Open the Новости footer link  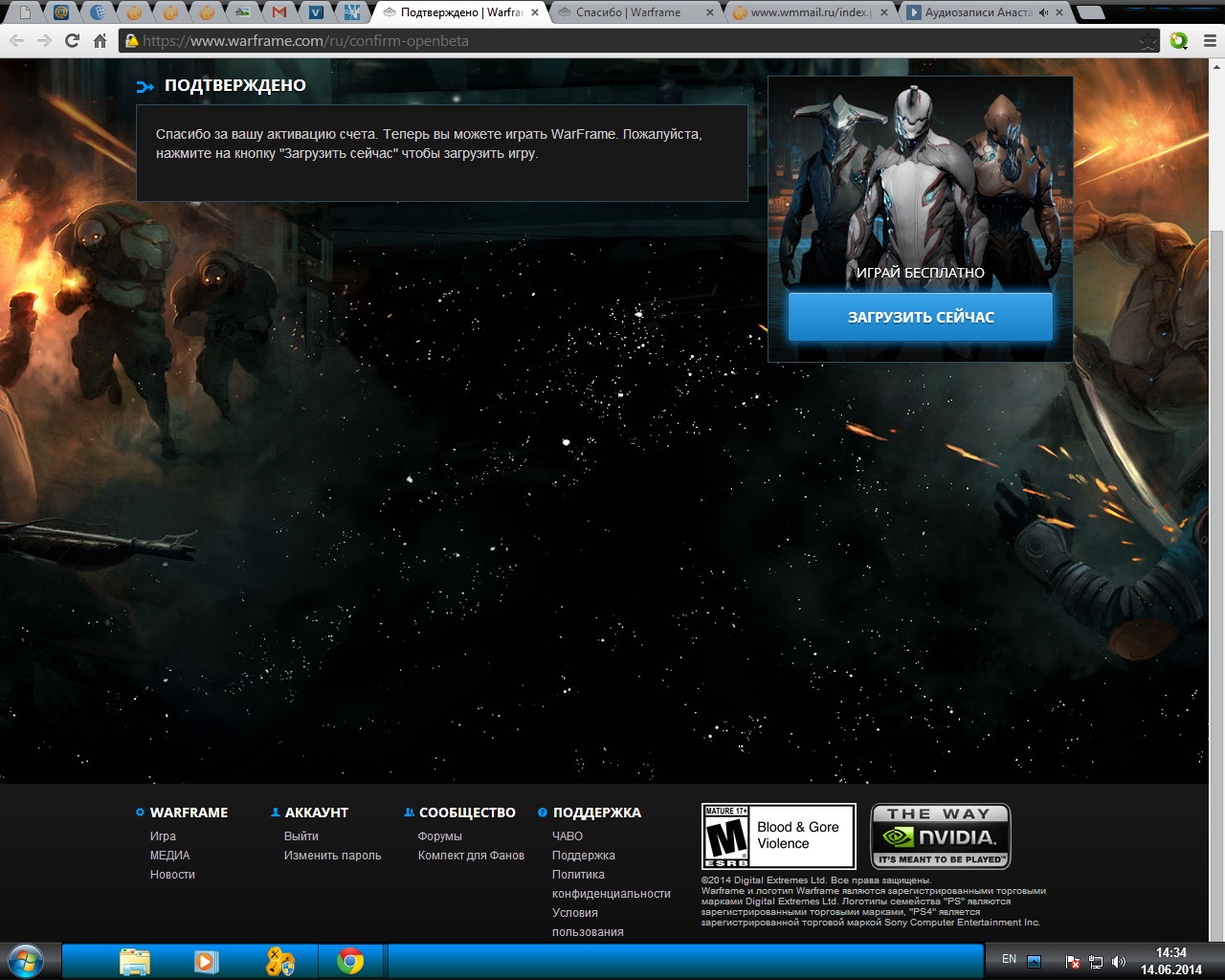pyautogui.click(x=172, y=875)
